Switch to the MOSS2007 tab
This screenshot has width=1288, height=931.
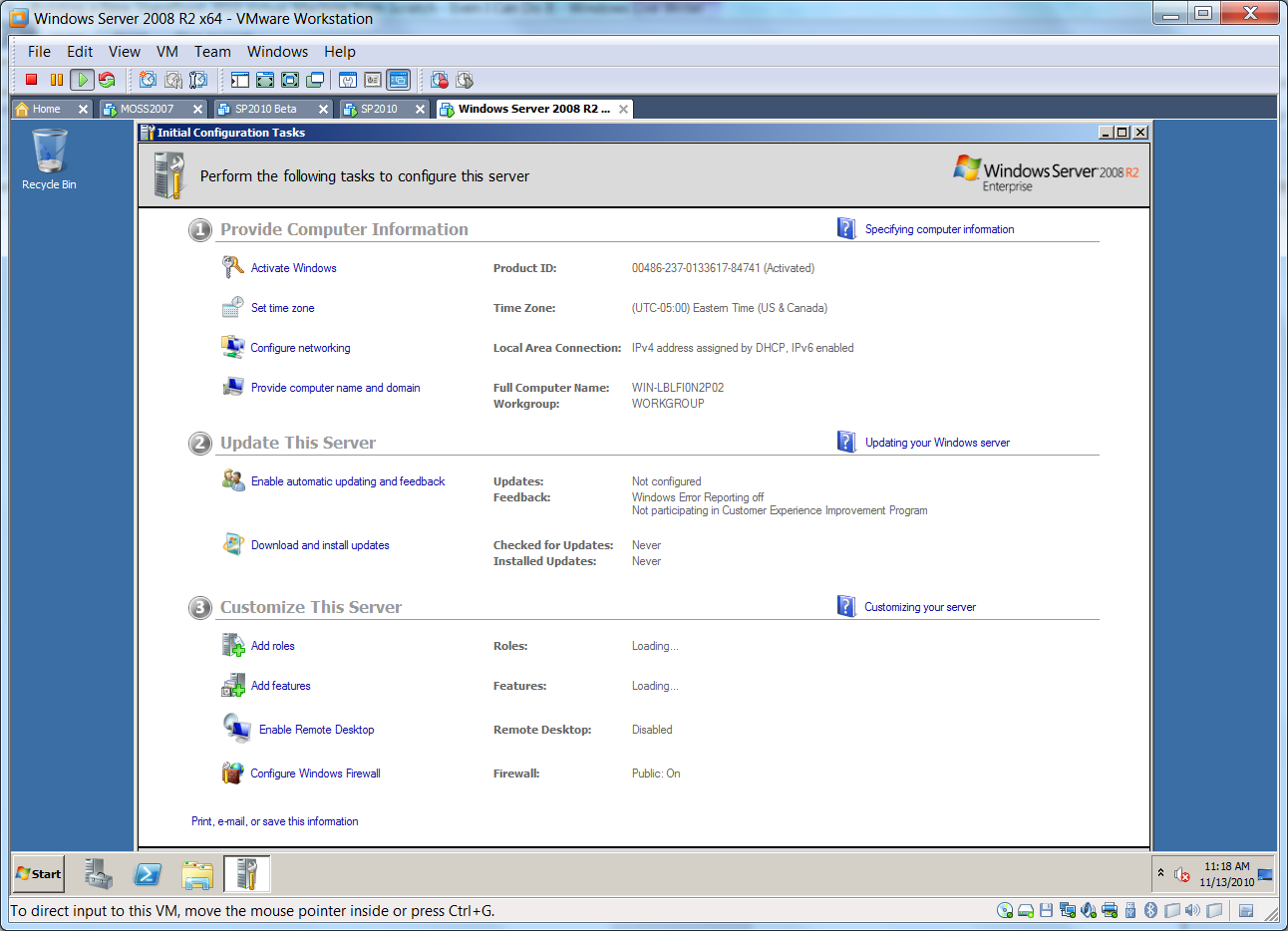pos(147,109)
